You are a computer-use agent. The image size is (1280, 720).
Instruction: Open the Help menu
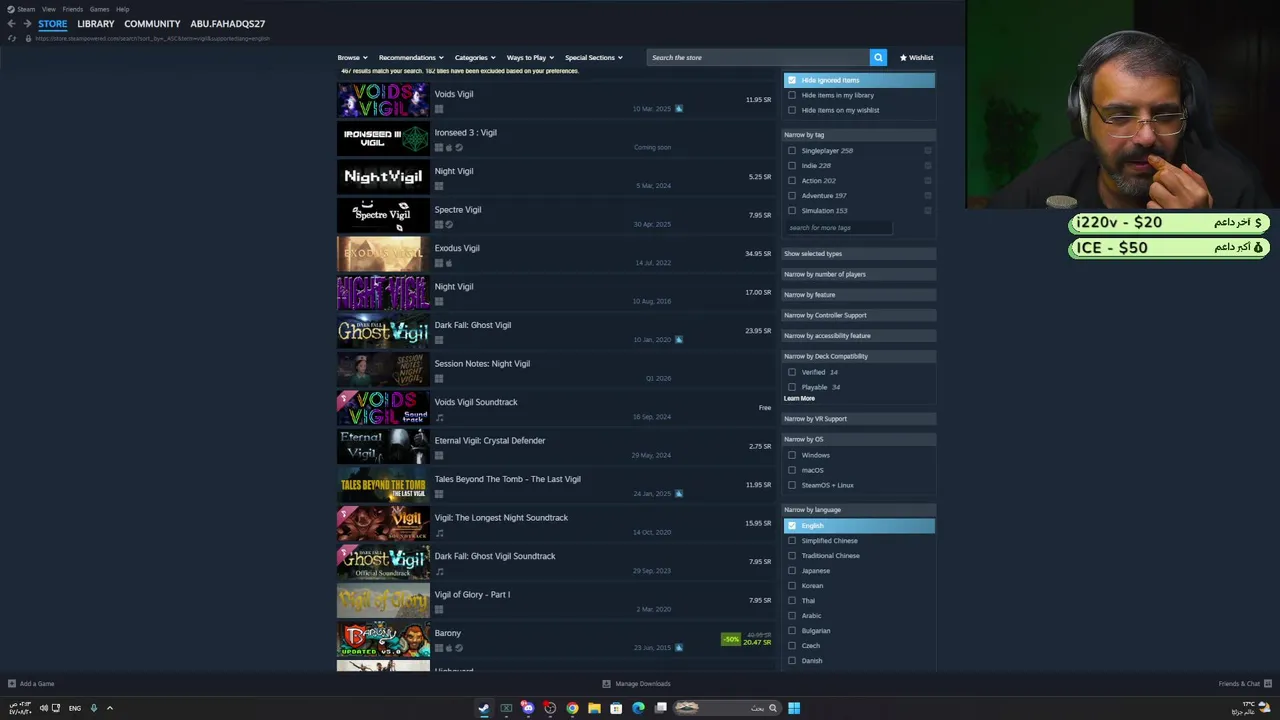122,9
